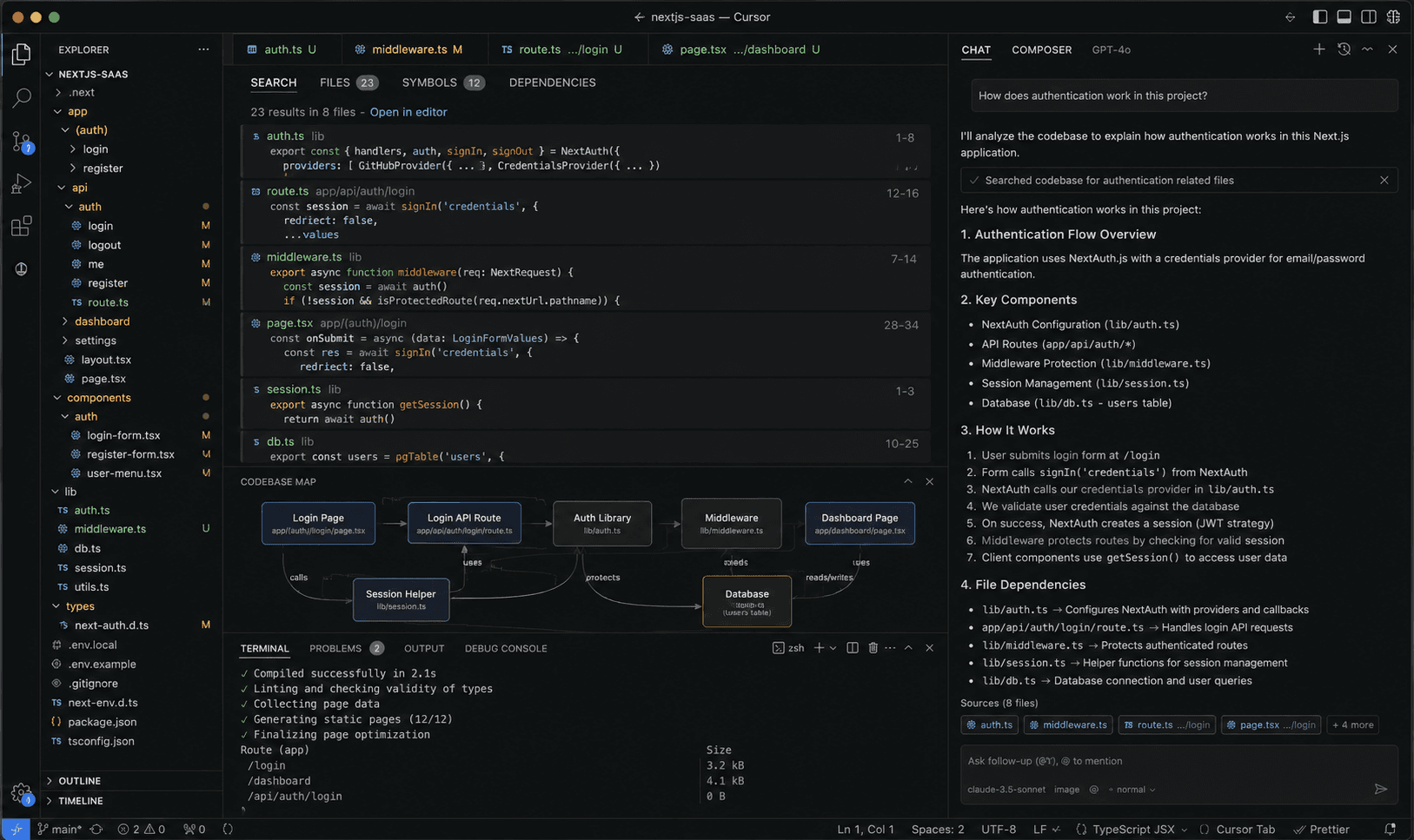Maximize the terminal panel chevron
Screen dimensions: 1414x840
[908, 648]
